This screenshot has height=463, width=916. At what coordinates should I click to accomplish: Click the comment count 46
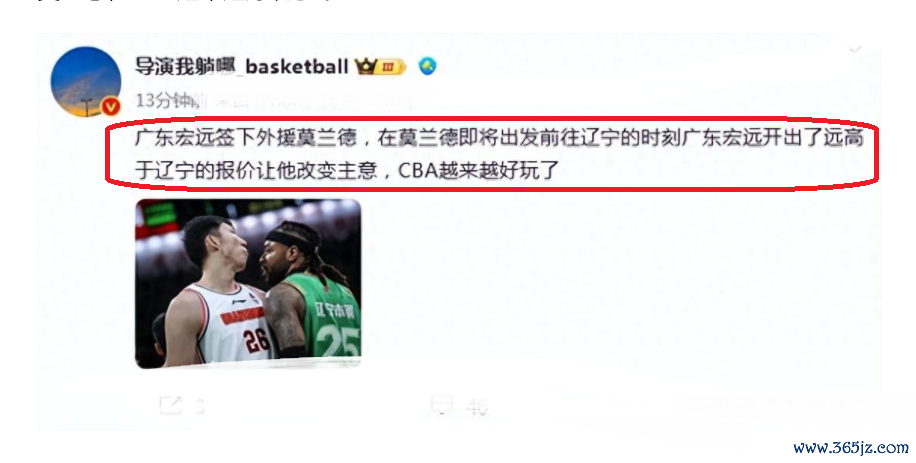(x=477, y=406)
